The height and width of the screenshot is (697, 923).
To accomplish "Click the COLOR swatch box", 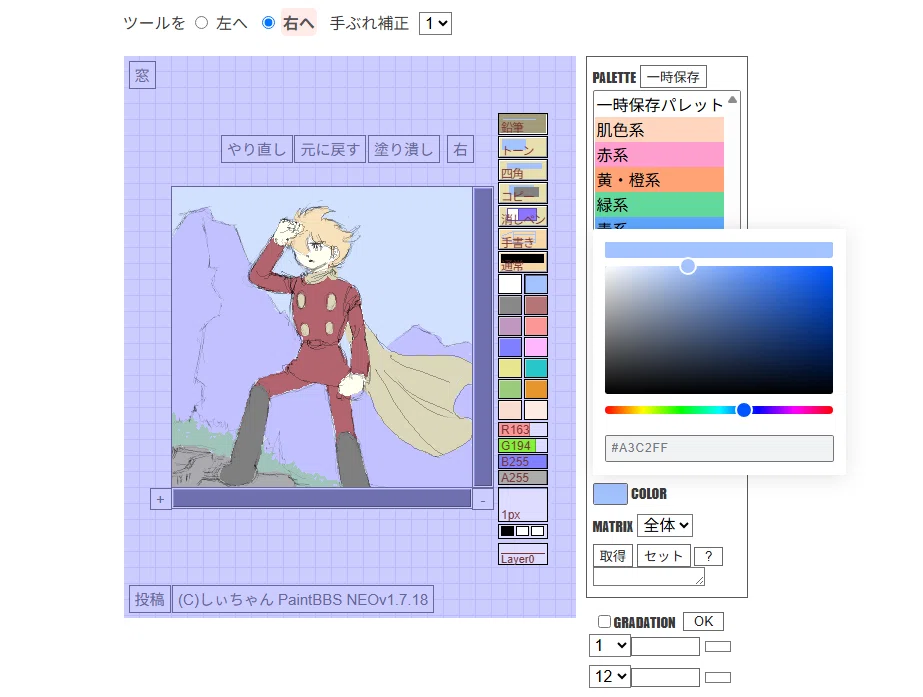I will tap(610, 494).
